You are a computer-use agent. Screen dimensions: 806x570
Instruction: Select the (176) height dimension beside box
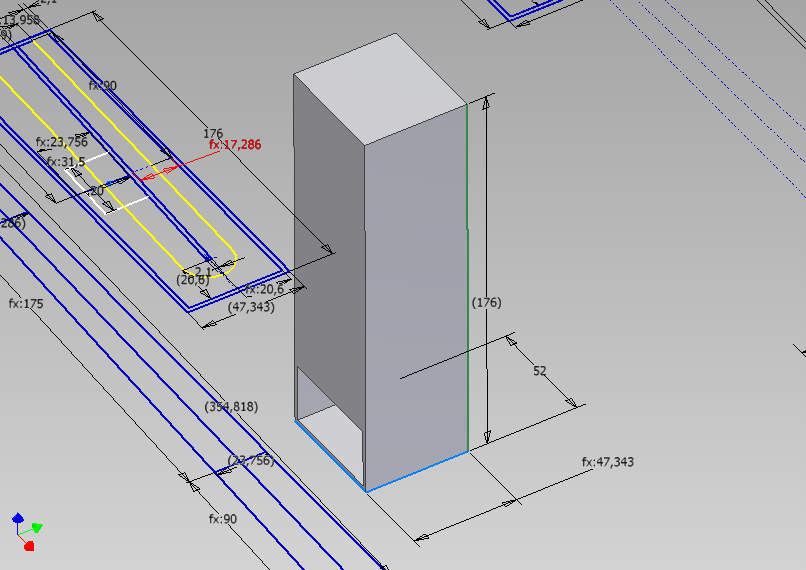coord(486,302)
